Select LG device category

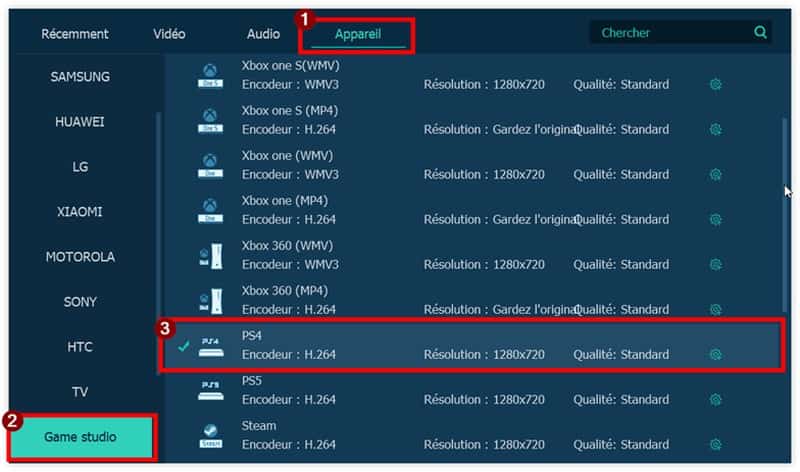tap(80, 166)
